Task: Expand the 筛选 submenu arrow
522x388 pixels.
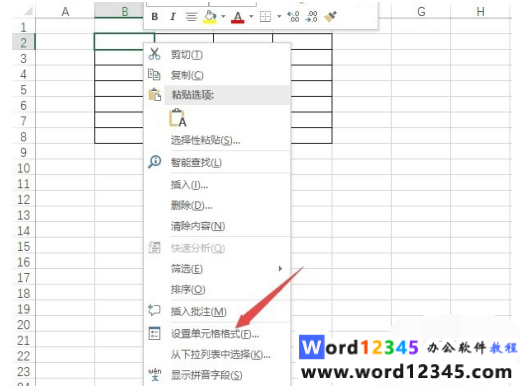Action: pos(280,268)
